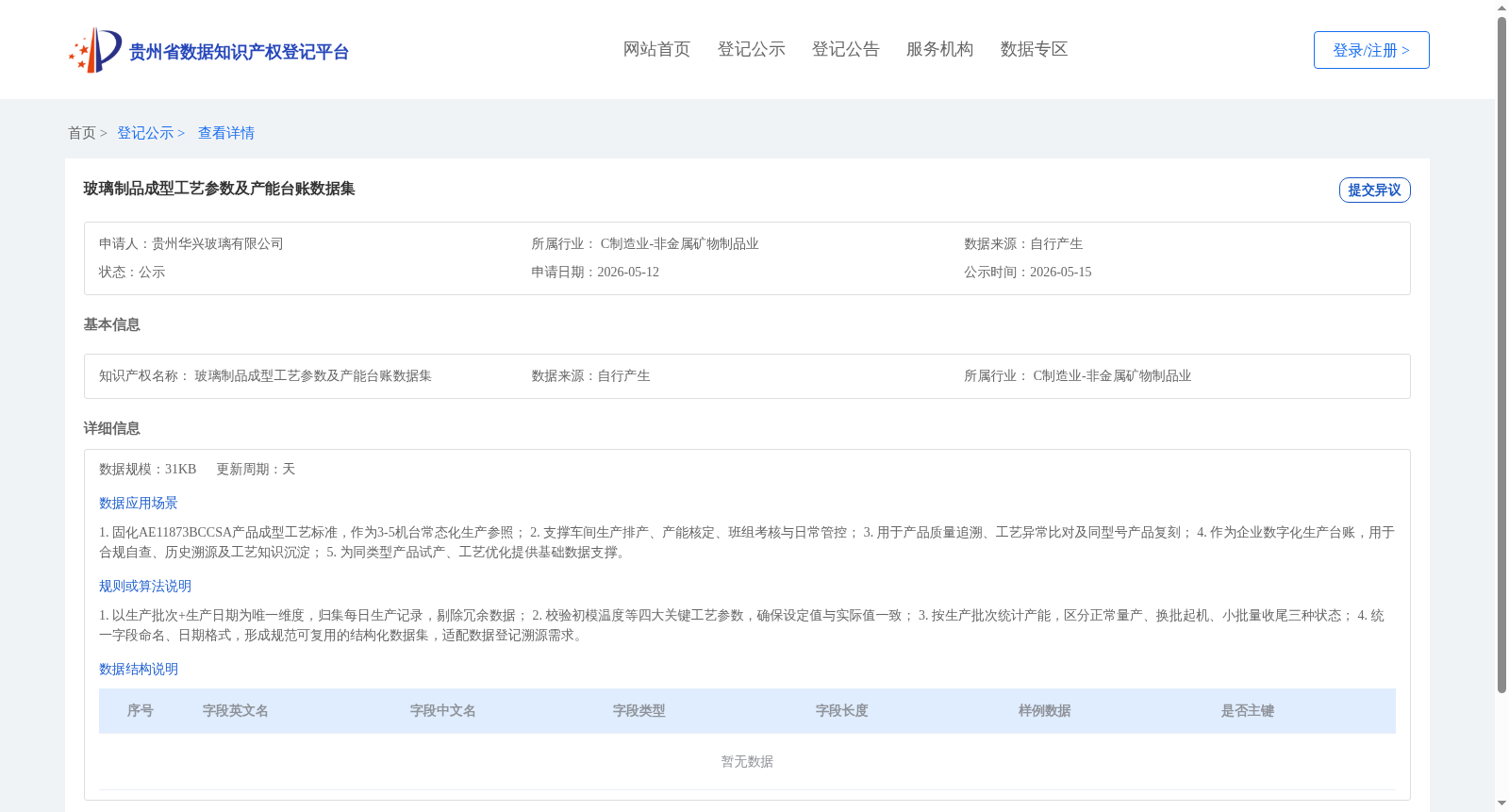
Task: Click the vertical scrollbar thumb
Action: point(1501,355)
